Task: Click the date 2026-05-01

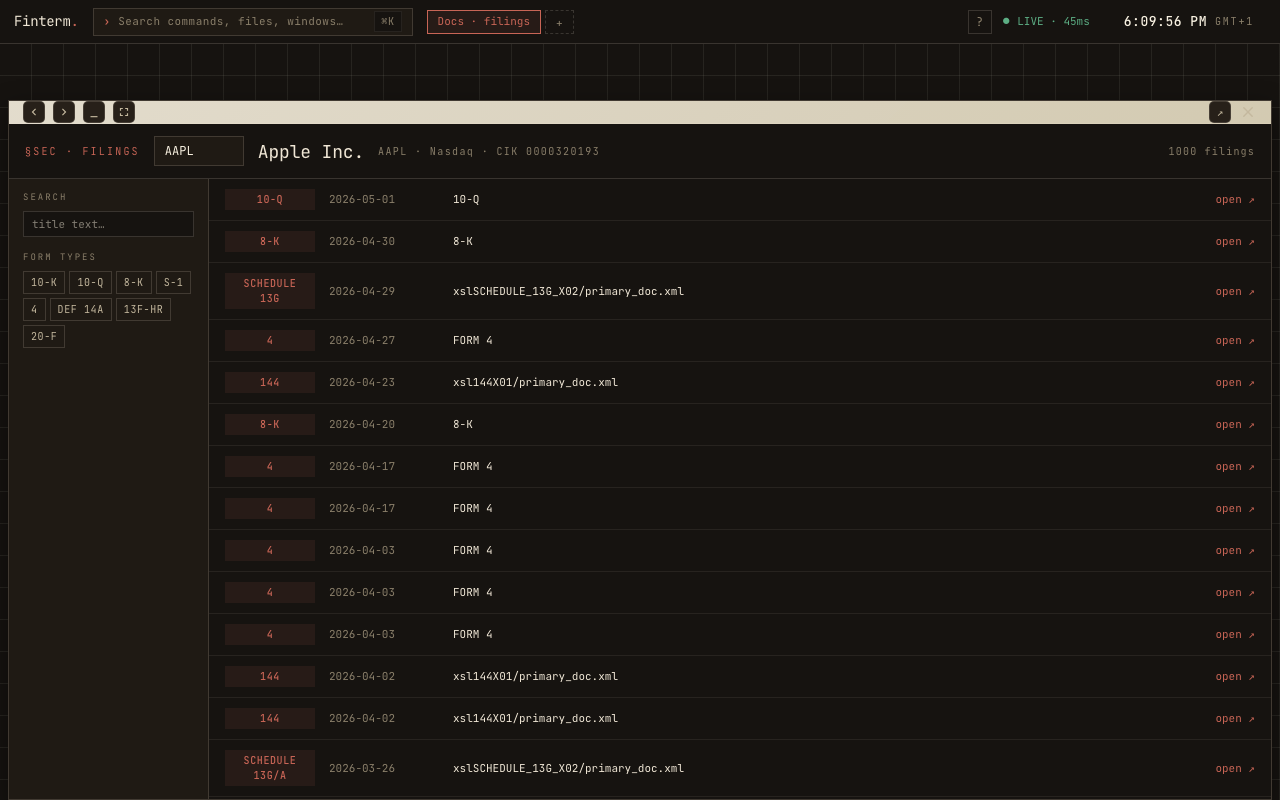Action: tap(362, 200)
